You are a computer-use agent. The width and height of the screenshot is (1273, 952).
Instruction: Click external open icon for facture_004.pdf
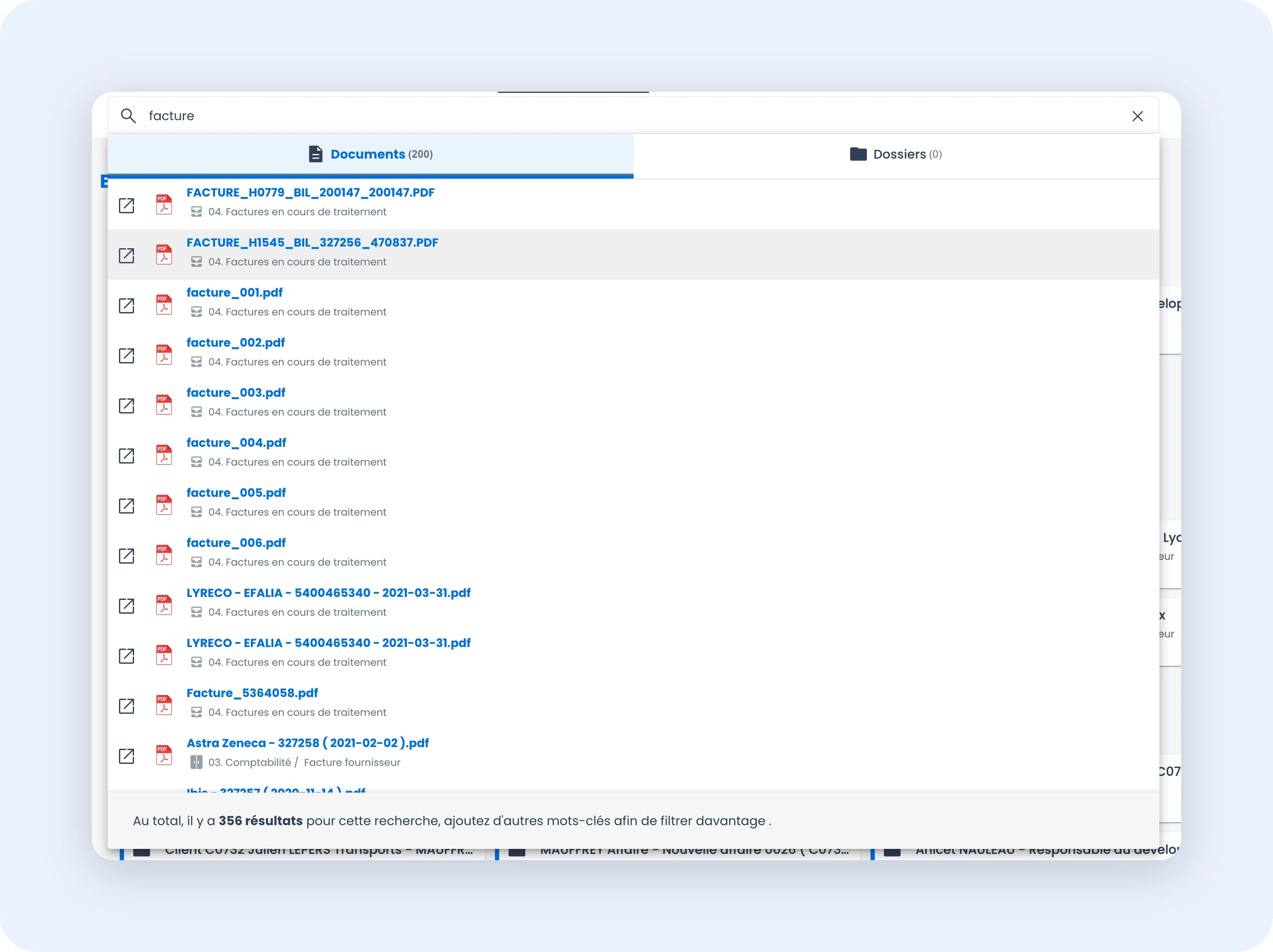tap(127, 456)
